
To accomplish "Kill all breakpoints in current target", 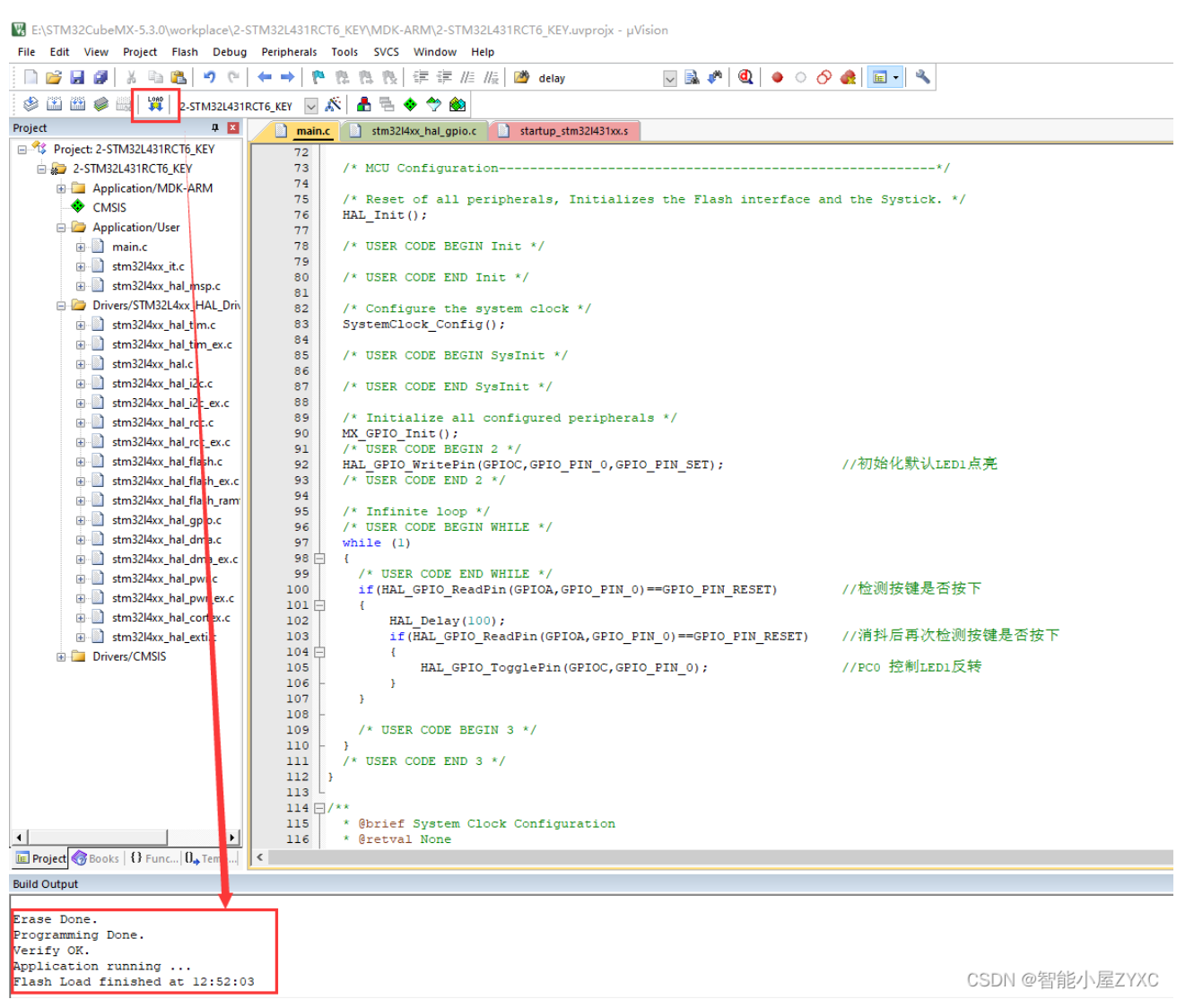I will (x=848, y=78).
